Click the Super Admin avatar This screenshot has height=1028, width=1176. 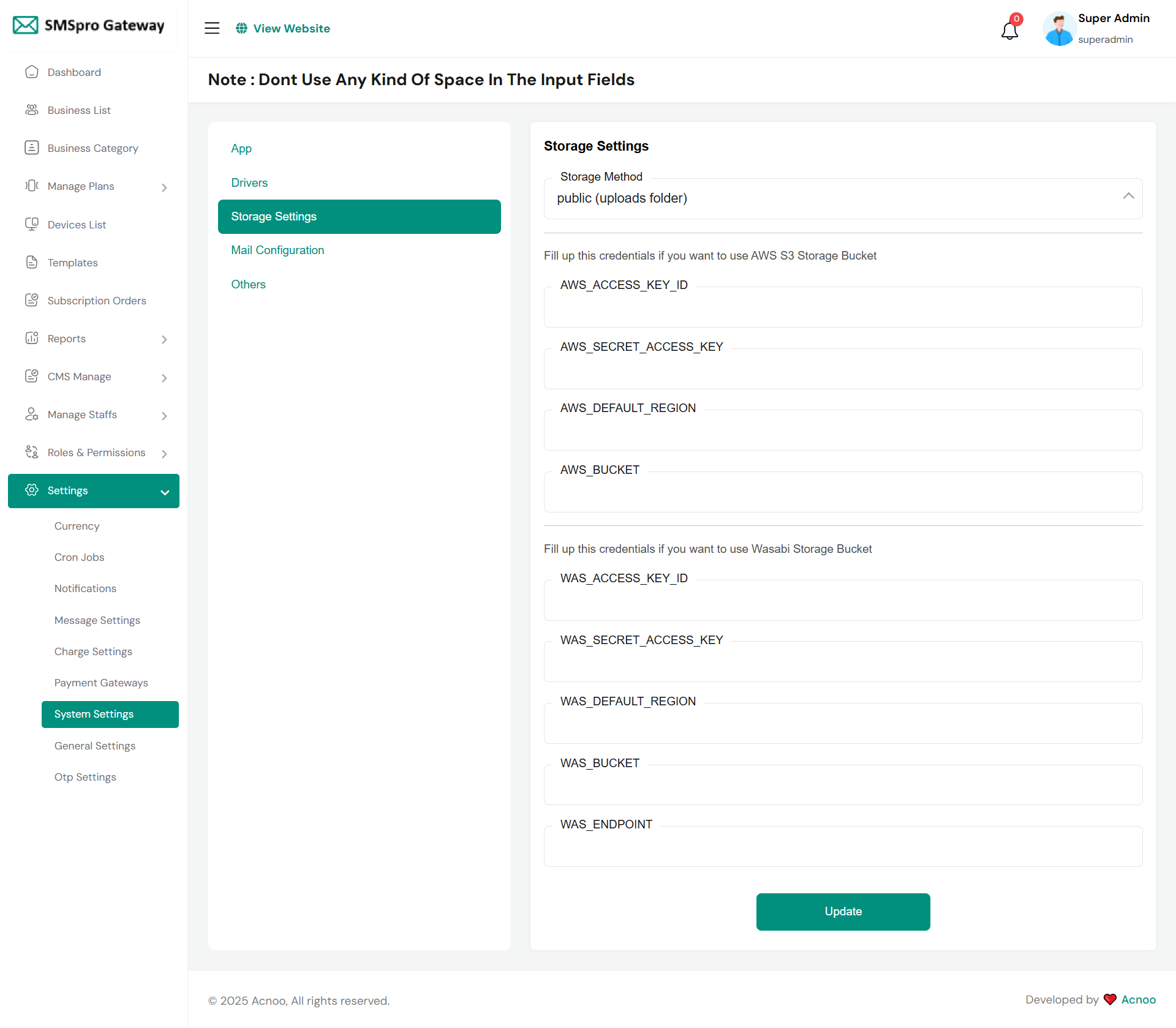1058,29
